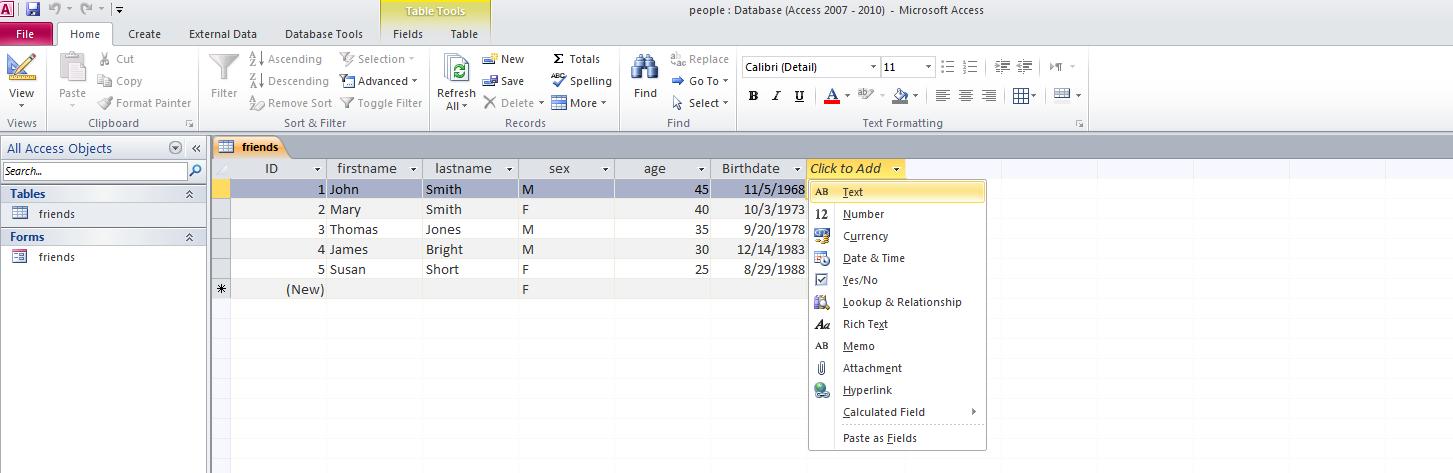Collapse the navigation pane with shutter button

pos(196,148)
